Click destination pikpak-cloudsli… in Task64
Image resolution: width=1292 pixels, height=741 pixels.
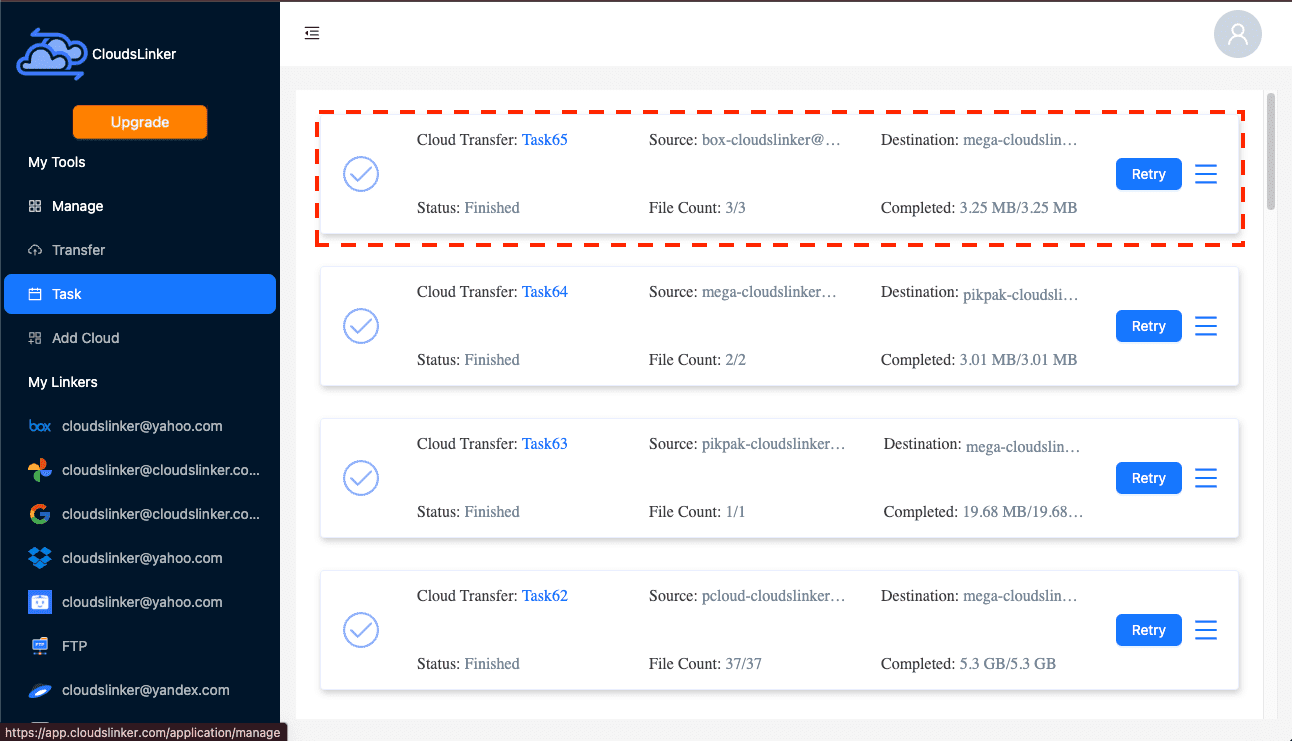1021,295
